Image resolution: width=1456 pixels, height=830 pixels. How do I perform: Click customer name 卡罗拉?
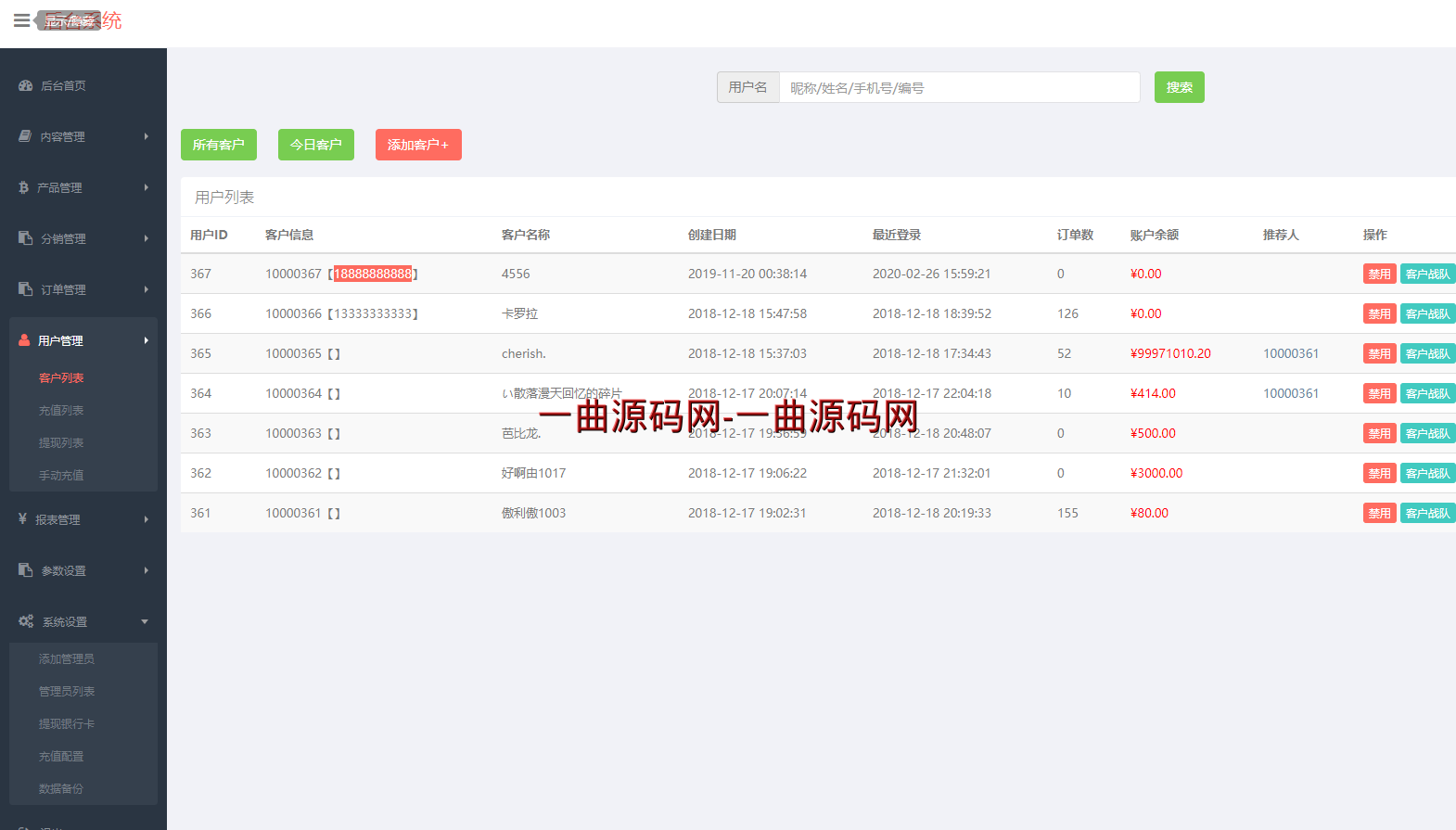click(x=519, y=313)
